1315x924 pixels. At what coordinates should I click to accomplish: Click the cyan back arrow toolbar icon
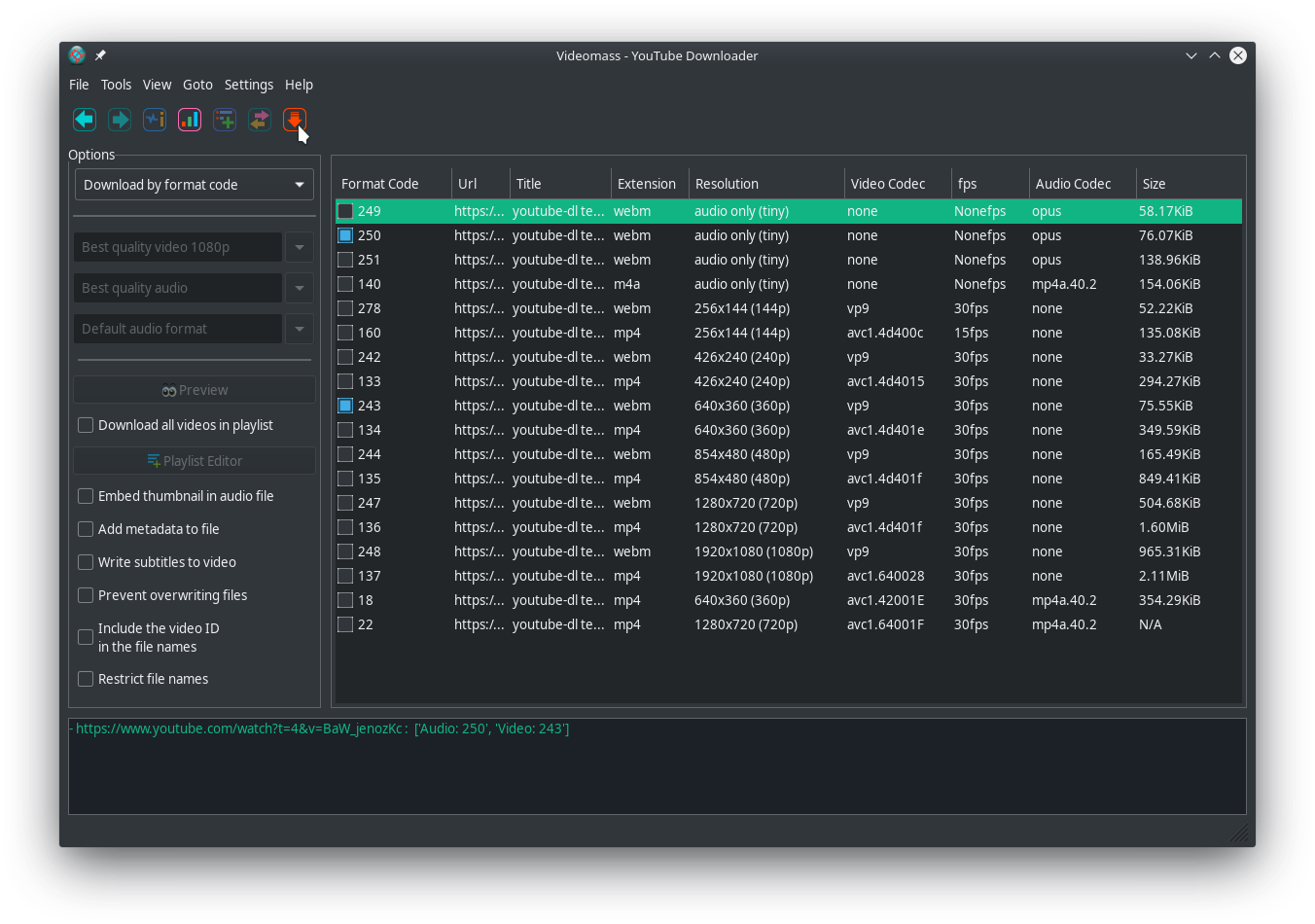point(85,120)
